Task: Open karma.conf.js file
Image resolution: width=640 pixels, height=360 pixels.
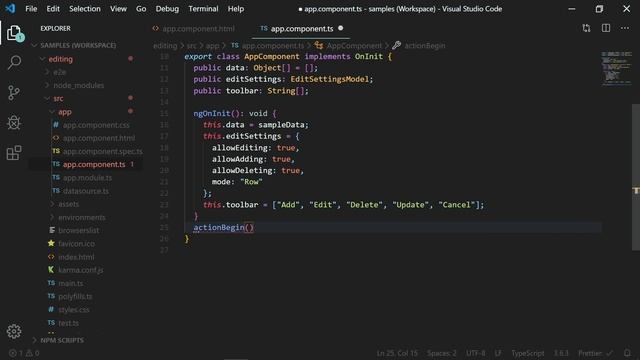Action: [x=80, y=270]
